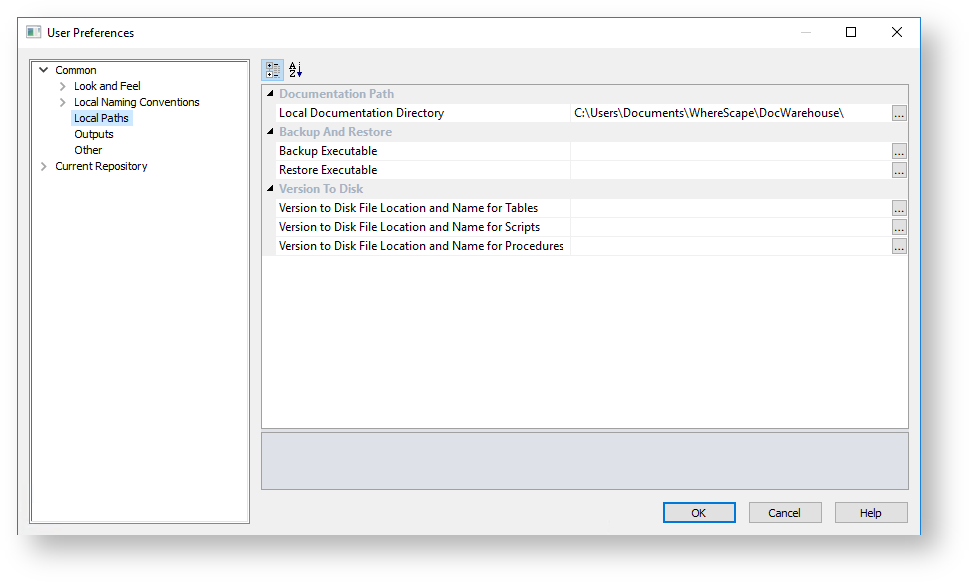Screen dimensions: 970x583
Task: Open the User Preferences window icon menu
Action: pos(33,32)
